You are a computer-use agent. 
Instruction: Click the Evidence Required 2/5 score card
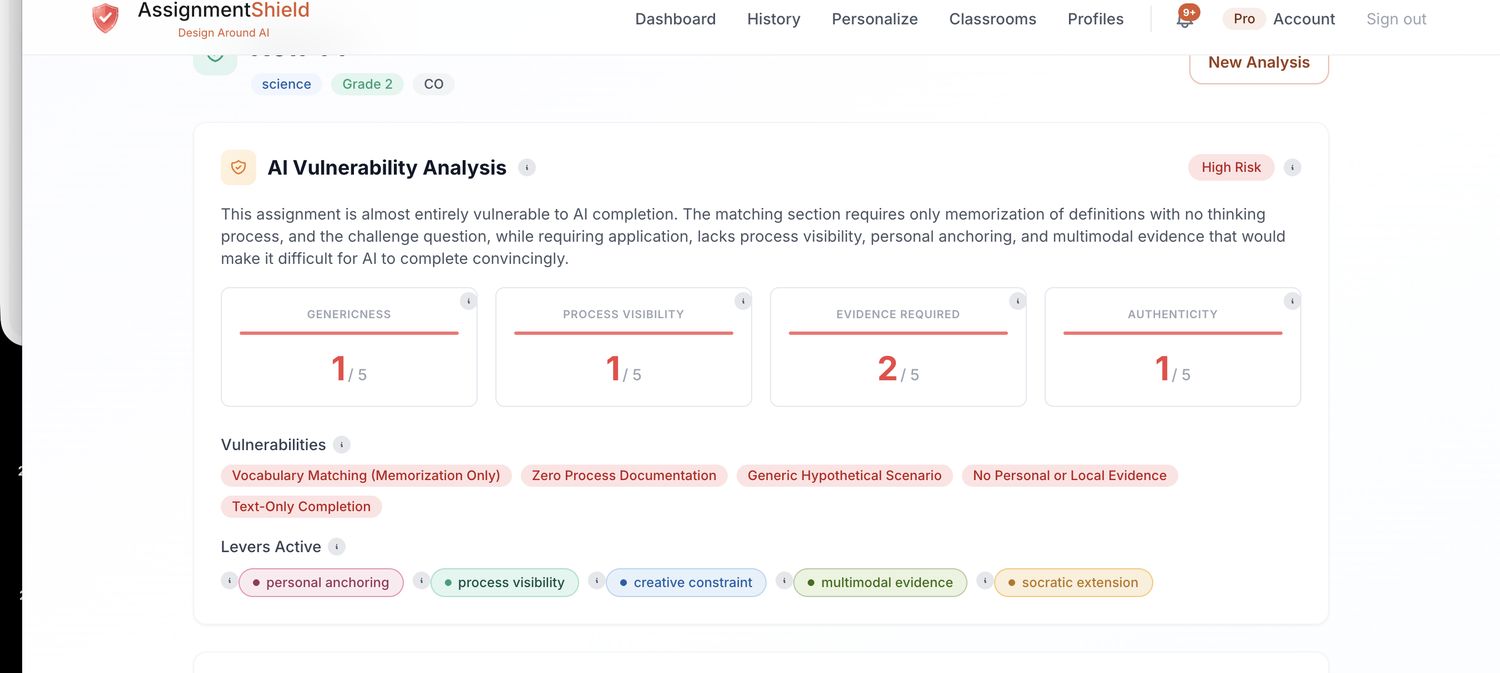898,347
